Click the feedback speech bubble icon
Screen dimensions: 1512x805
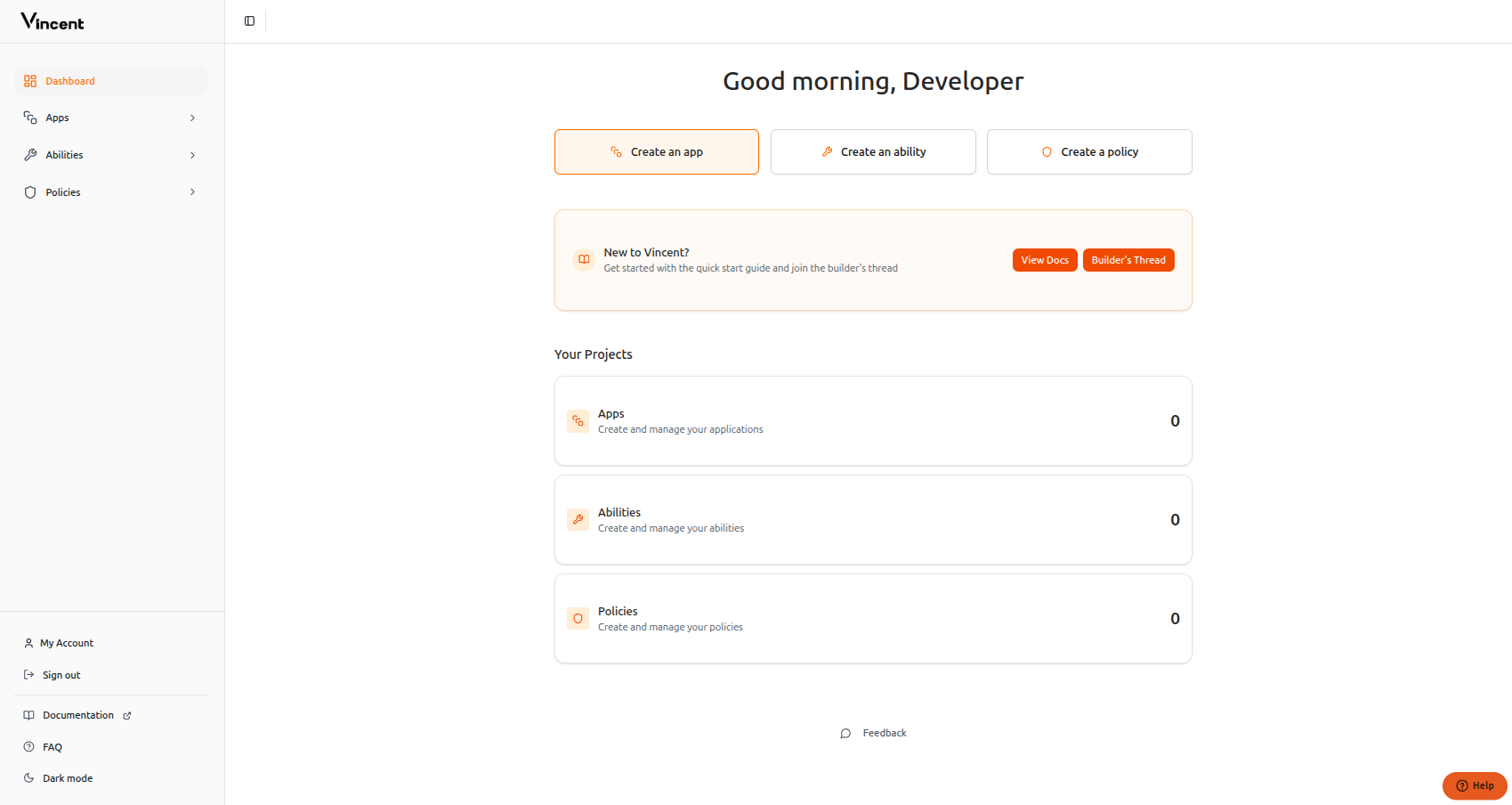point(845,733)
